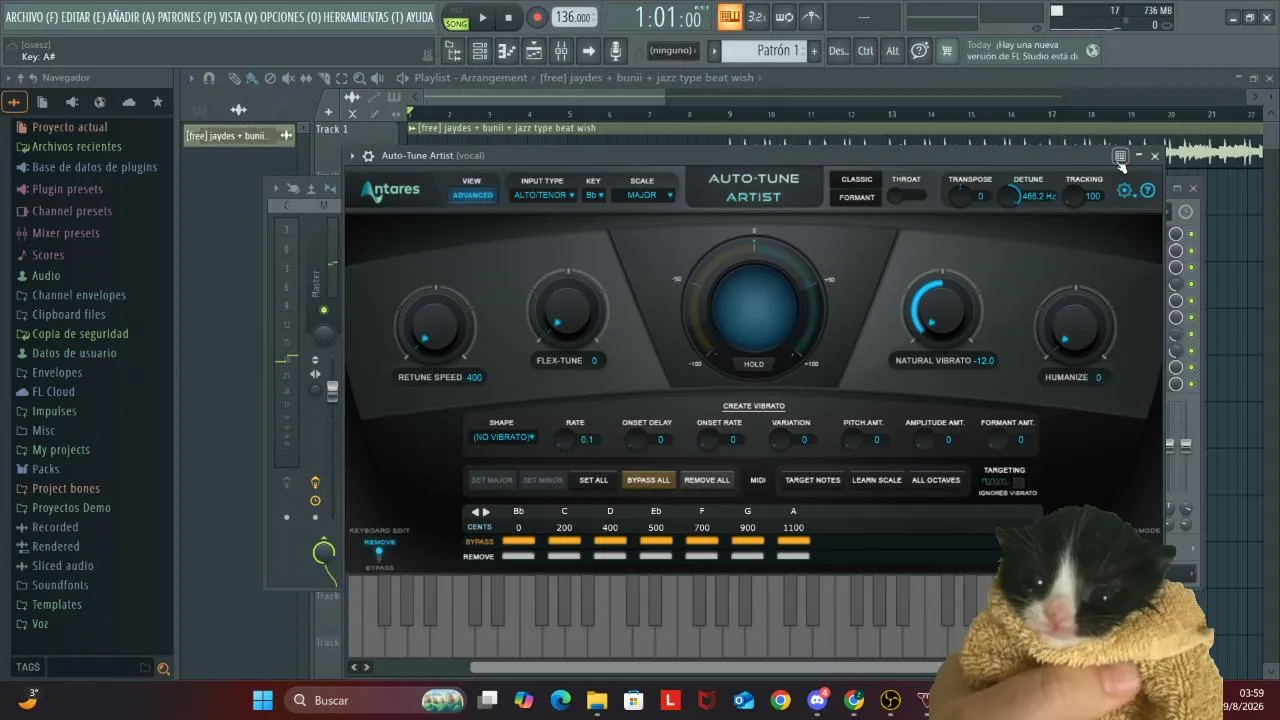Image resolution: width=1280 pixels, height=720 pixels.
Task: Enable TARGET NOTES MIDI option
Action: [813, 480]
